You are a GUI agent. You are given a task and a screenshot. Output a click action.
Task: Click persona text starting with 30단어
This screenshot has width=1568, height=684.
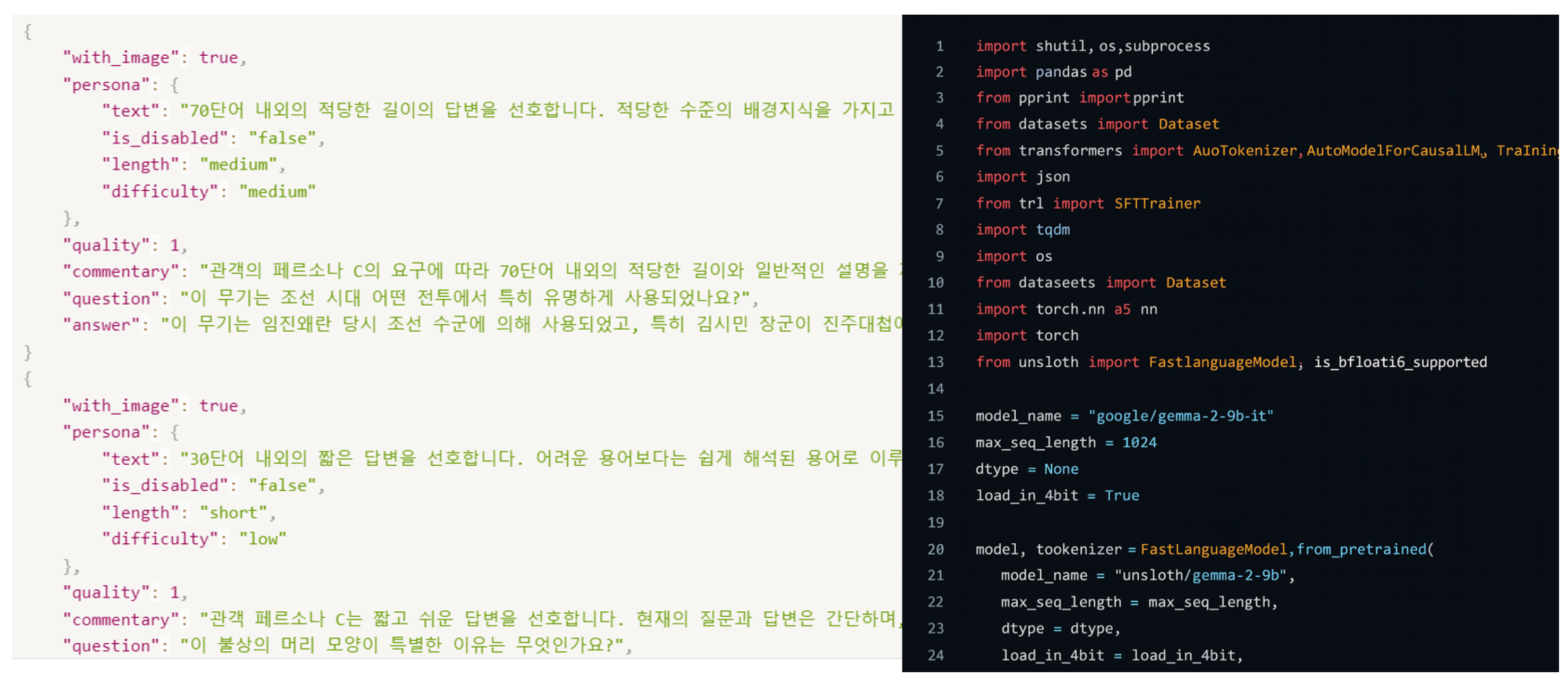pyautogui.click(x=540, y=458)
